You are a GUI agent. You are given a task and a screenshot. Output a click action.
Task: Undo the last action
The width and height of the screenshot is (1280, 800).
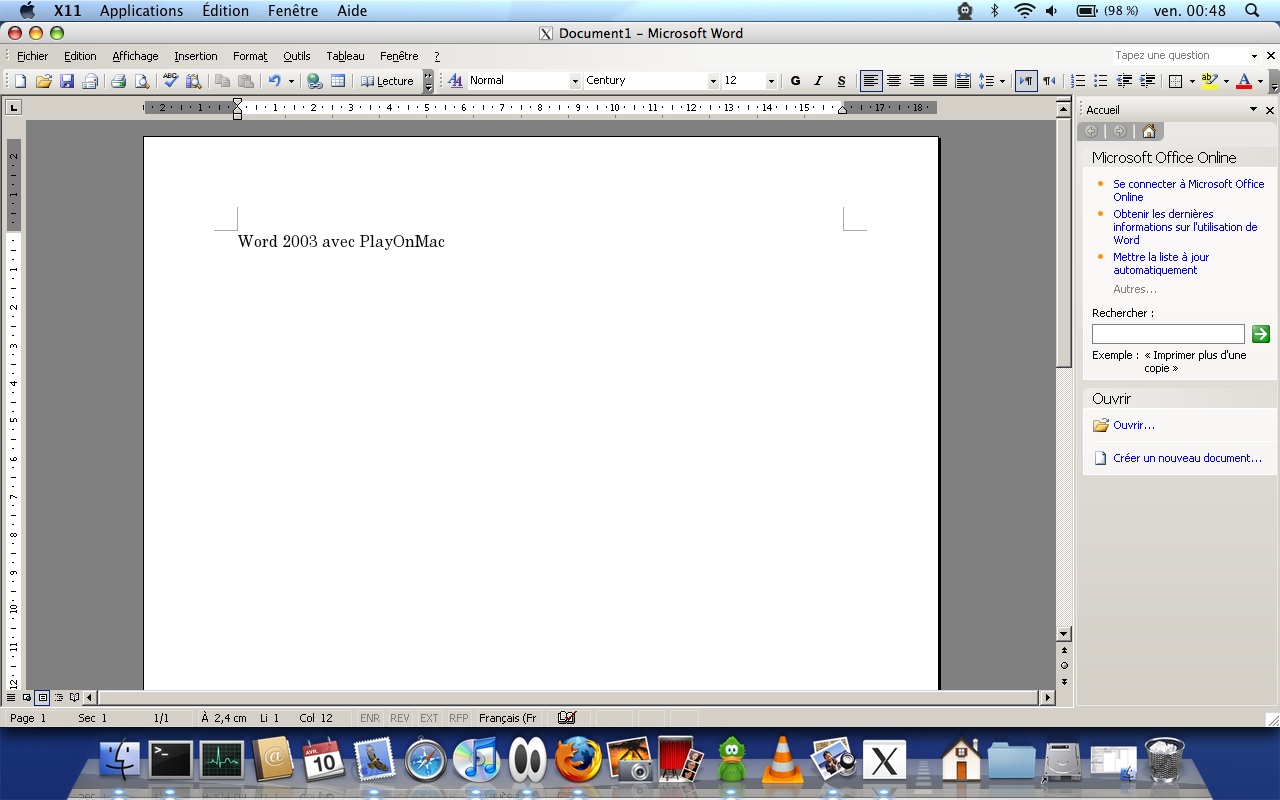click(x=274, y=81)
